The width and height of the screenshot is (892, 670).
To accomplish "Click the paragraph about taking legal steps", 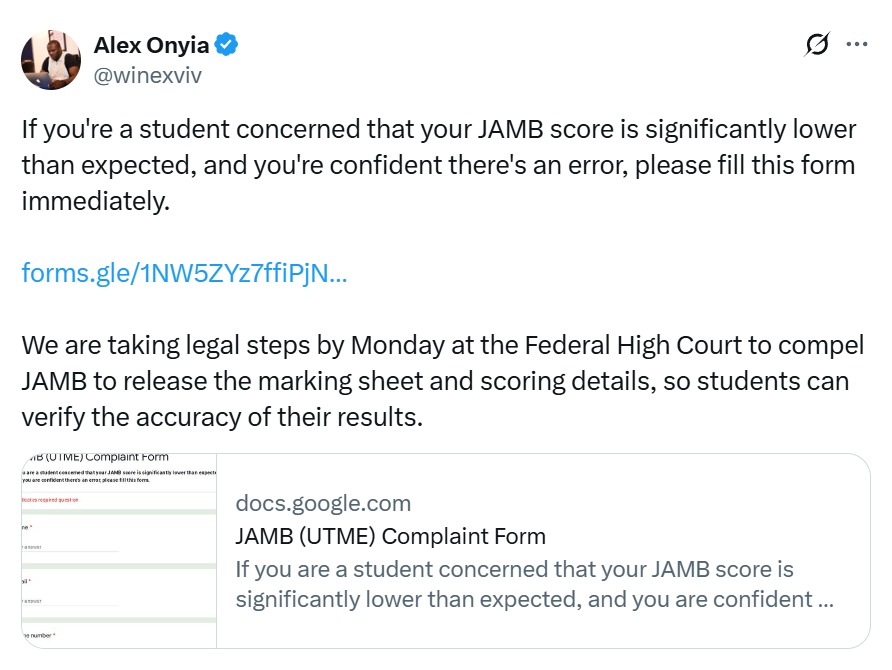I will pyautogui.click(x=442, y=382).
